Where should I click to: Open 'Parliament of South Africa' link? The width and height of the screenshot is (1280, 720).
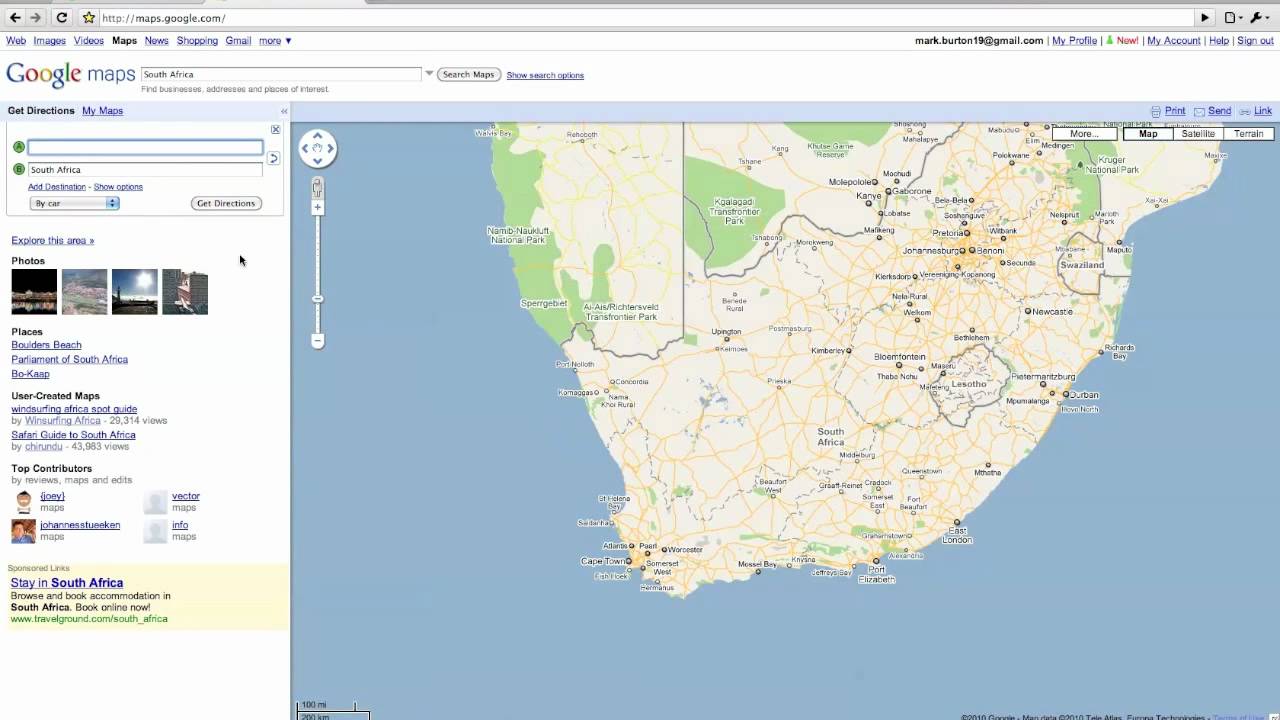point(69,359)
